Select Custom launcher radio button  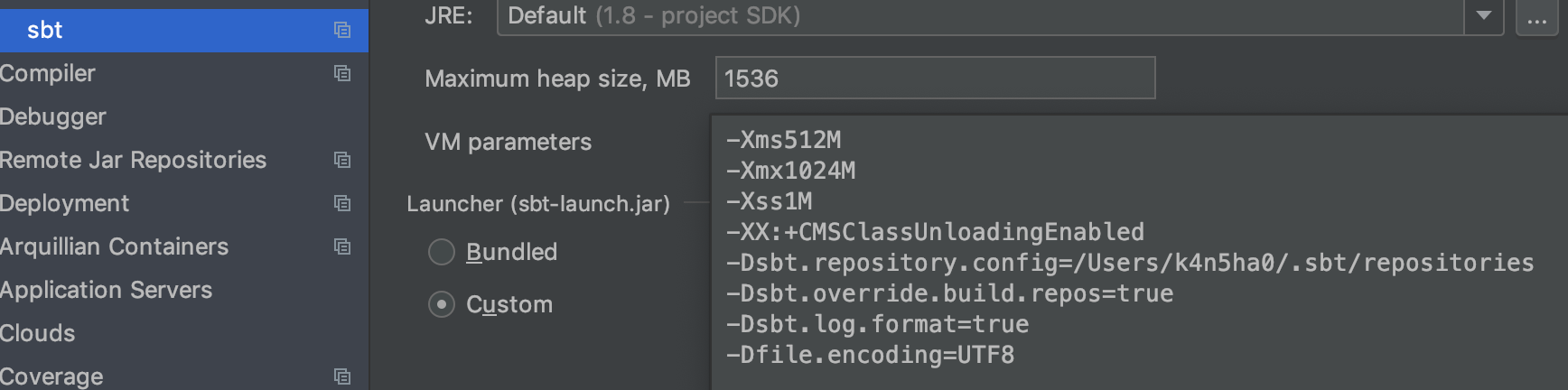441,304
